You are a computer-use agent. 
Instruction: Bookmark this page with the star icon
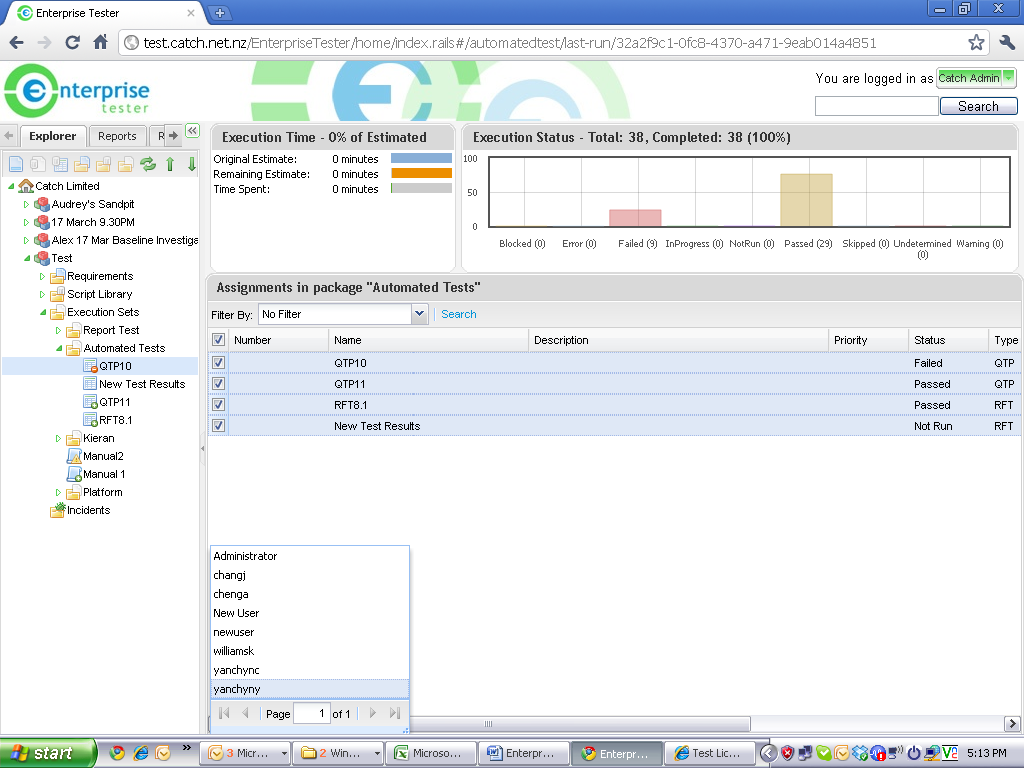(976, 43)
